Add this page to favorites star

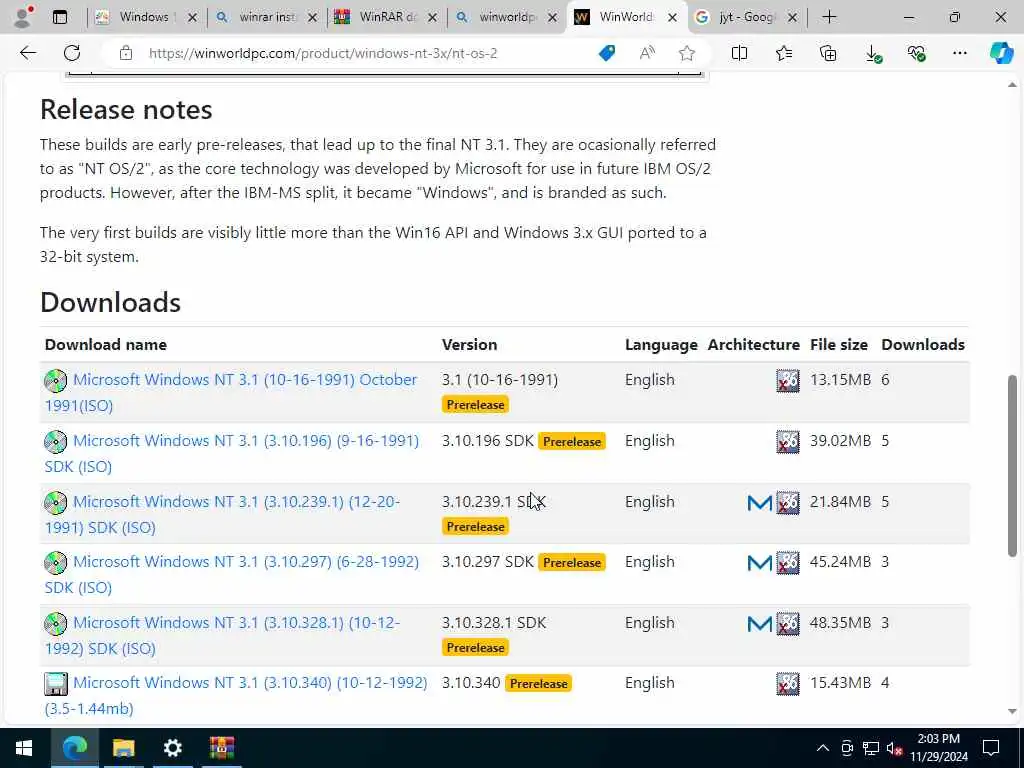click(686, 53)
